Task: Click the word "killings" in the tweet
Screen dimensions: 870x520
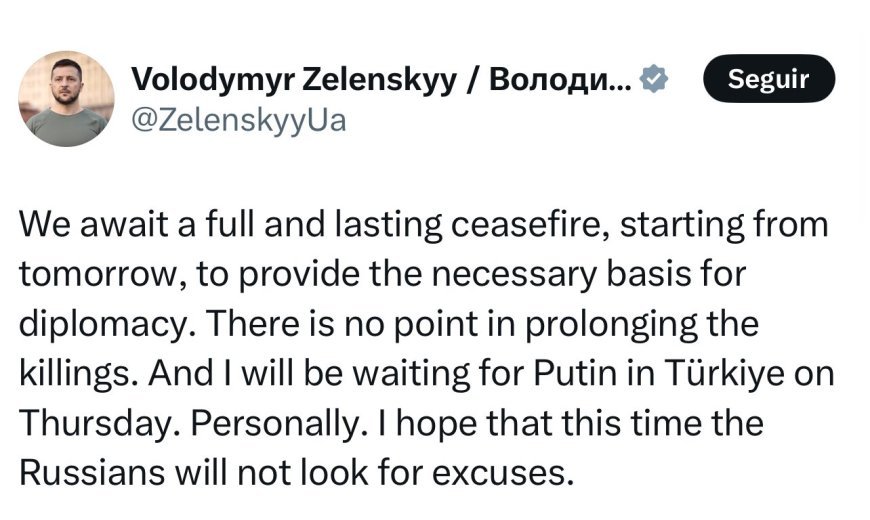Action: (x=72, y=373)
